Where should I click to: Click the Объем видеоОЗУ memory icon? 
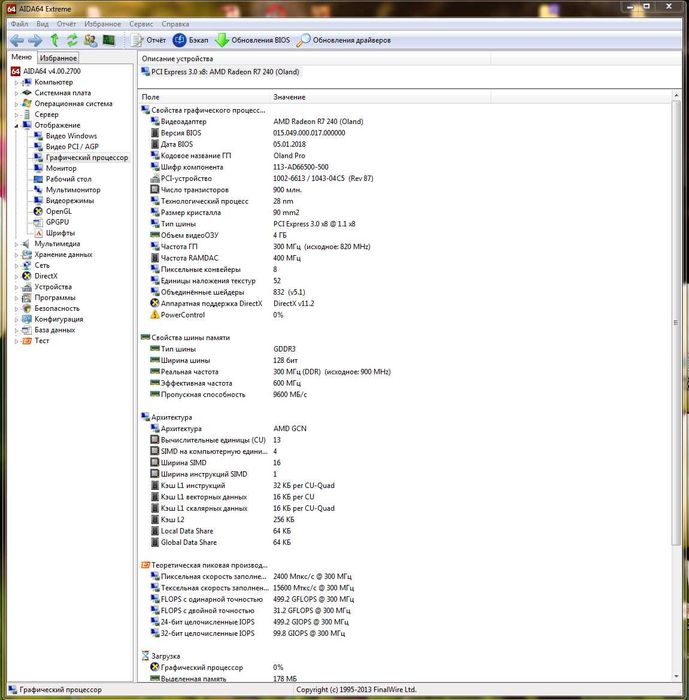pos(155,235)
